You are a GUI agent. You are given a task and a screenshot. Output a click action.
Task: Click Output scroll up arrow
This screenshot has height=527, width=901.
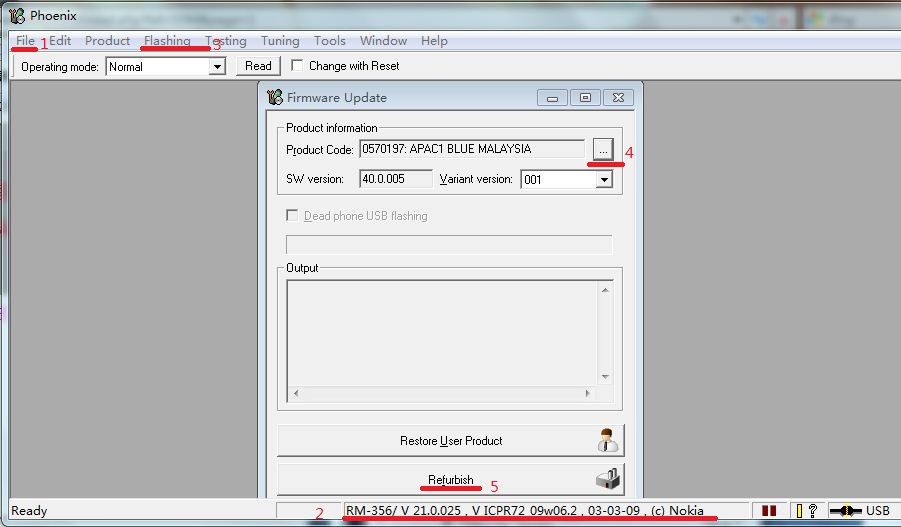[605, 290]
